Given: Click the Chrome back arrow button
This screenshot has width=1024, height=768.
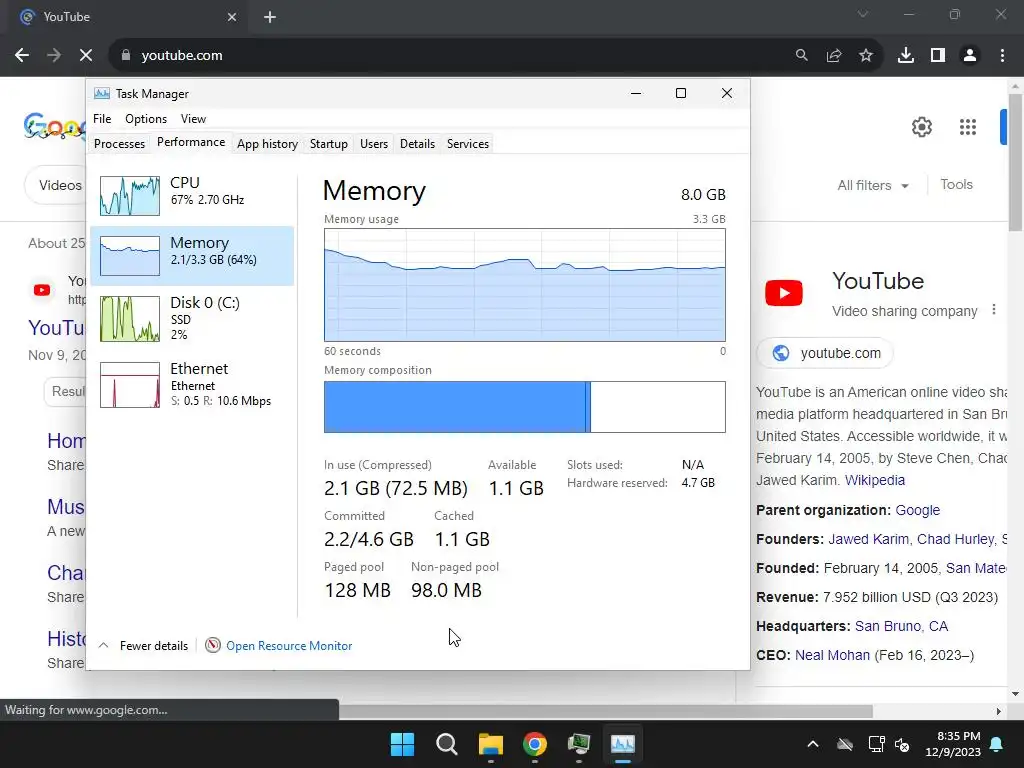Looking at the screenshot, I should pyautogui.click(x=22, y=56).
